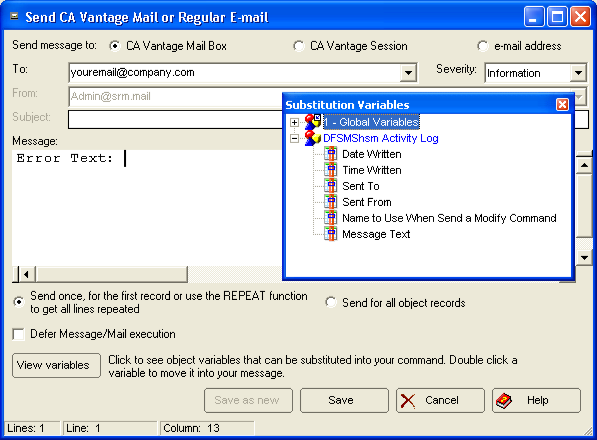Select DFSMShsm Activity Log tree item
Viewport: 597px width, 440px height.
(381, 138)
